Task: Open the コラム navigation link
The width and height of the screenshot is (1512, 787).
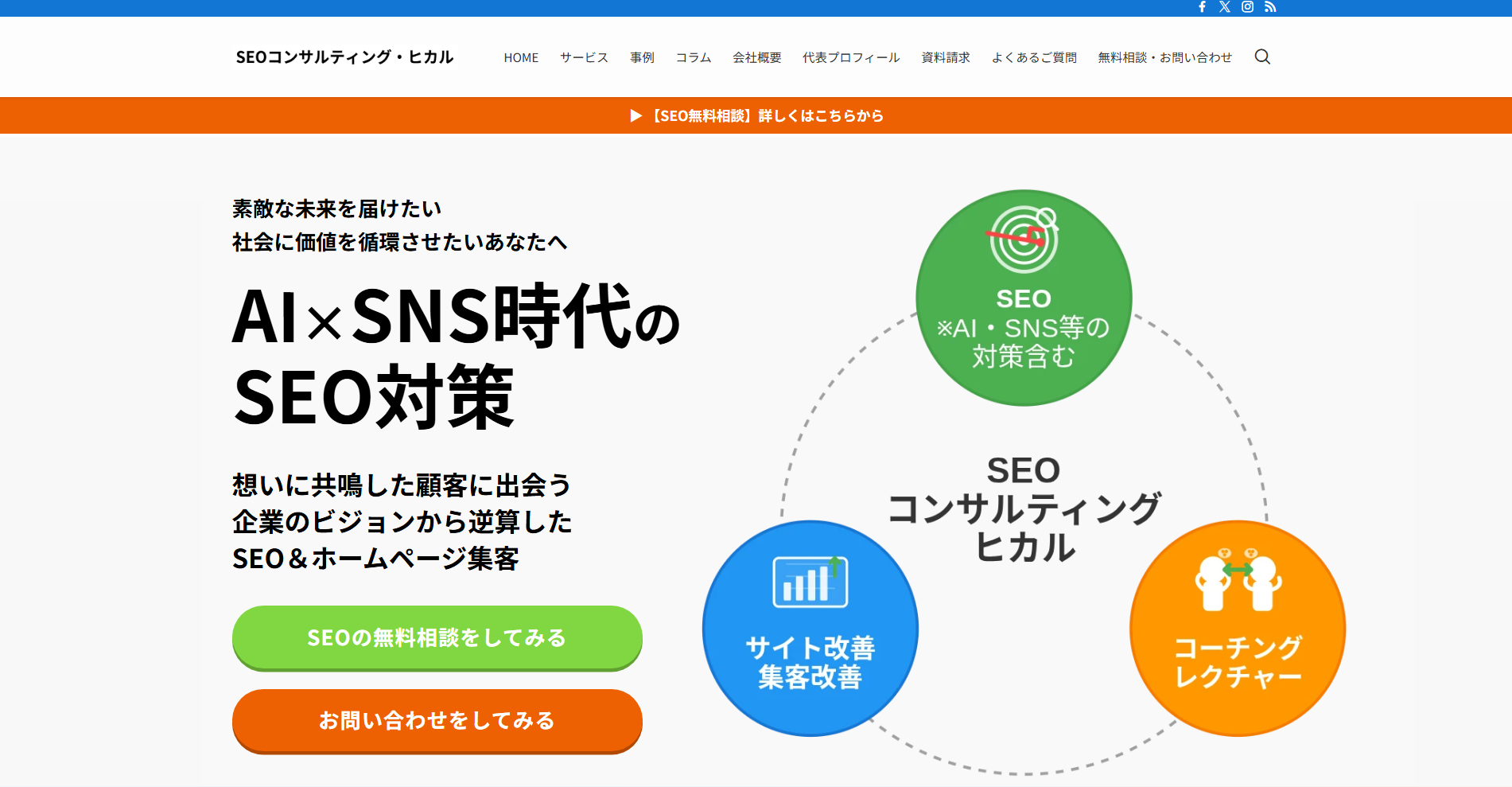Action: 694,56
